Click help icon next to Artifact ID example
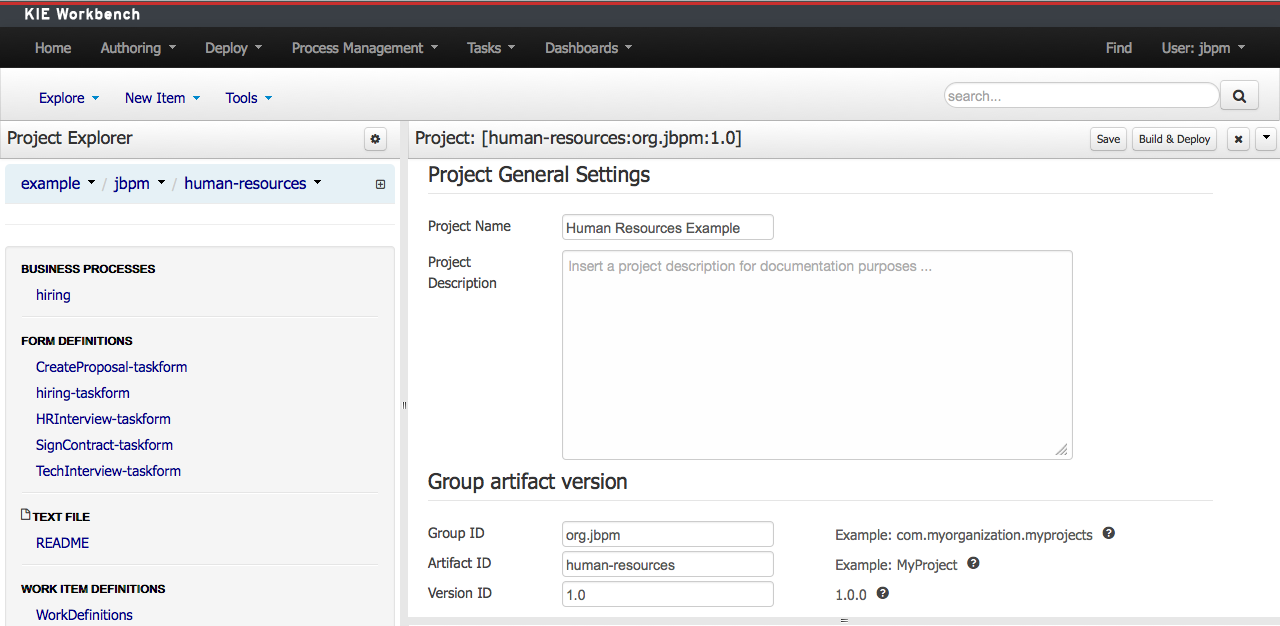This screenshot has height=626, width=1280. 973,564
